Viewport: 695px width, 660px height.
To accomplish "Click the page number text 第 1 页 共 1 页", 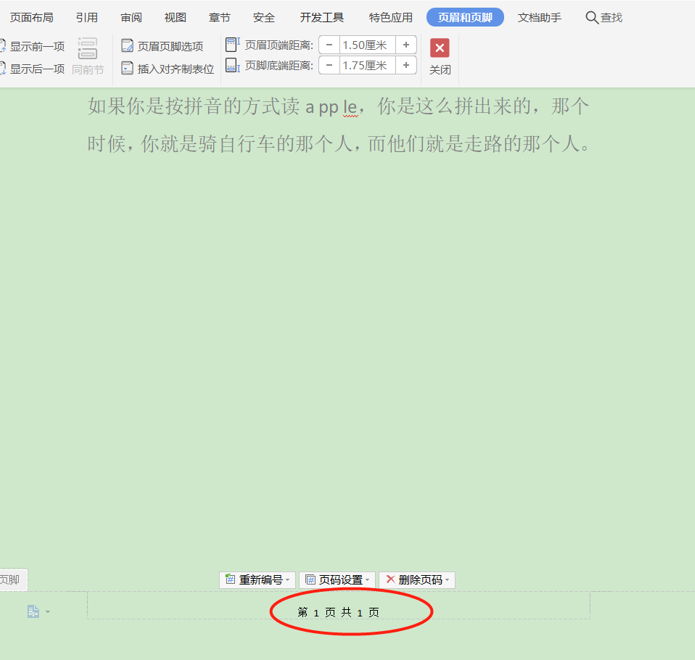I will point(339,613).
